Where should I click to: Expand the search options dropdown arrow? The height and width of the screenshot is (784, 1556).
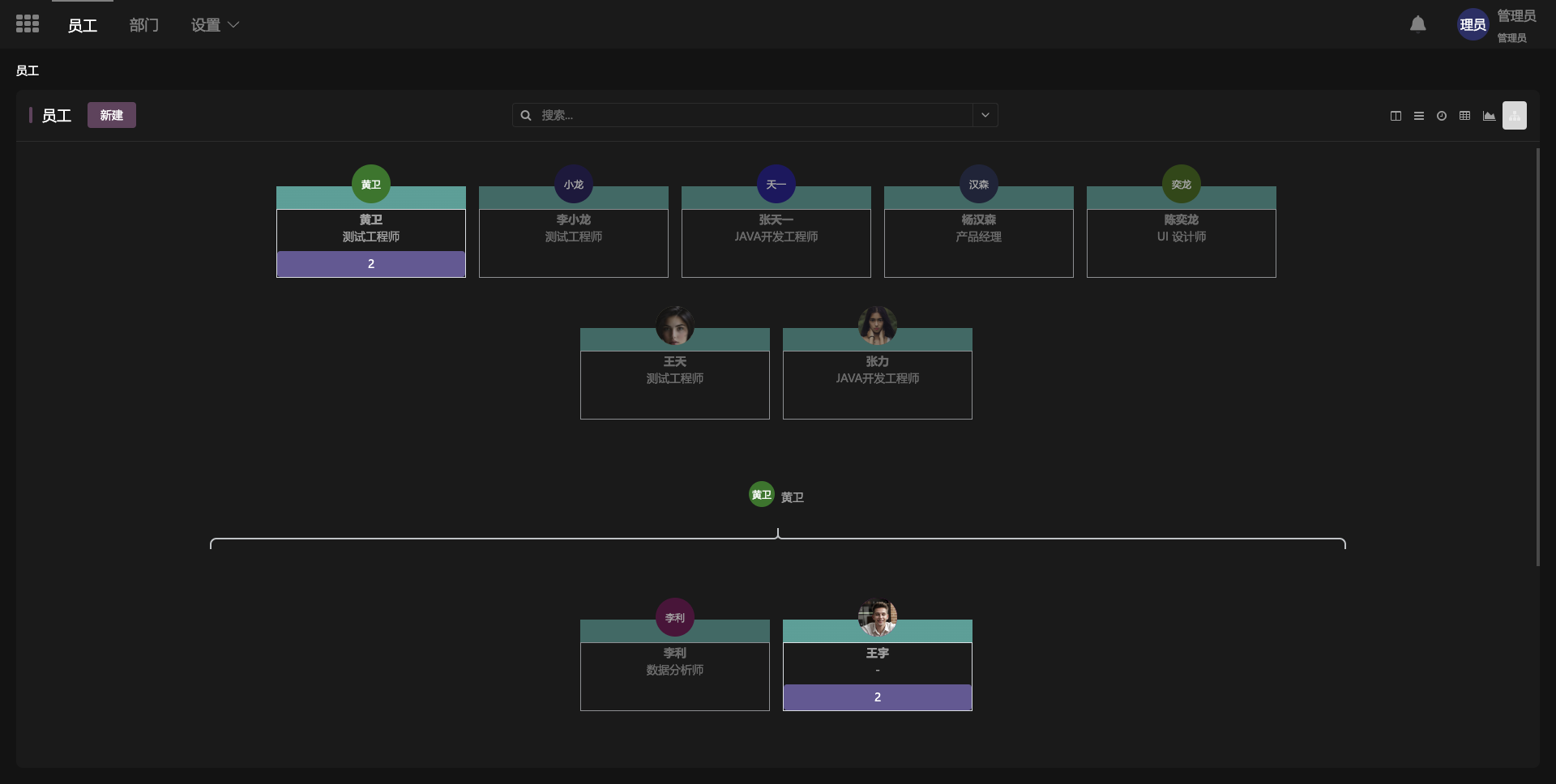pyautogui.click(x=985, y=115)
